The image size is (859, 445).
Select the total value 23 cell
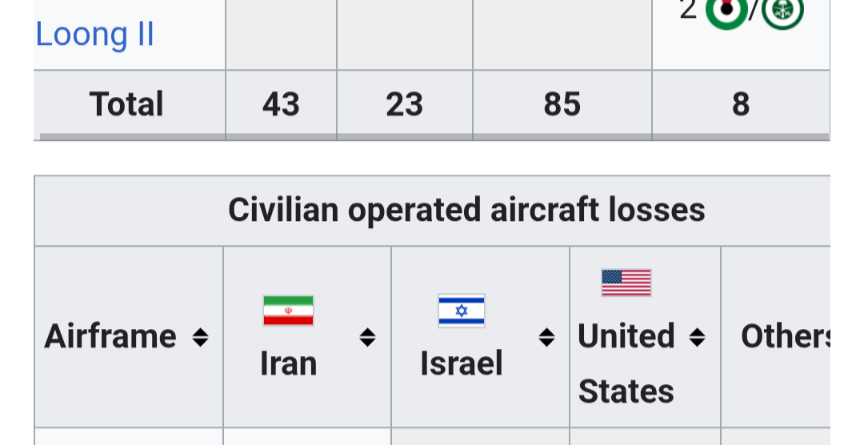(404, 104)
